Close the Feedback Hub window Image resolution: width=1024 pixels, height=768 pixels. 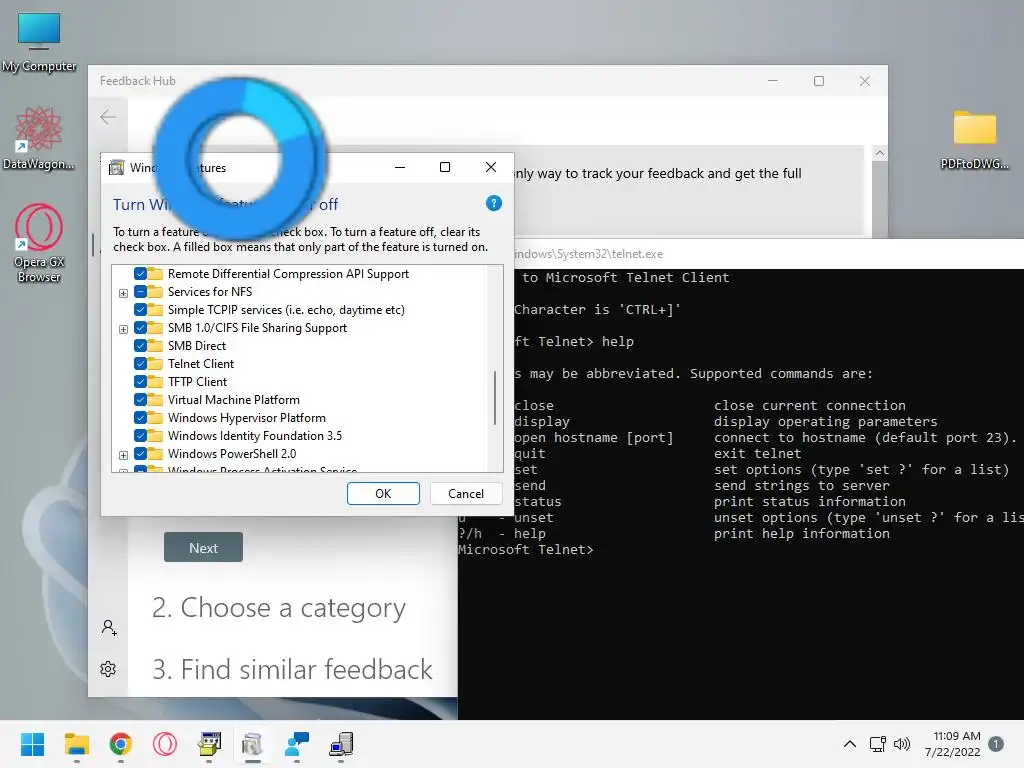(x=865, y=81)
